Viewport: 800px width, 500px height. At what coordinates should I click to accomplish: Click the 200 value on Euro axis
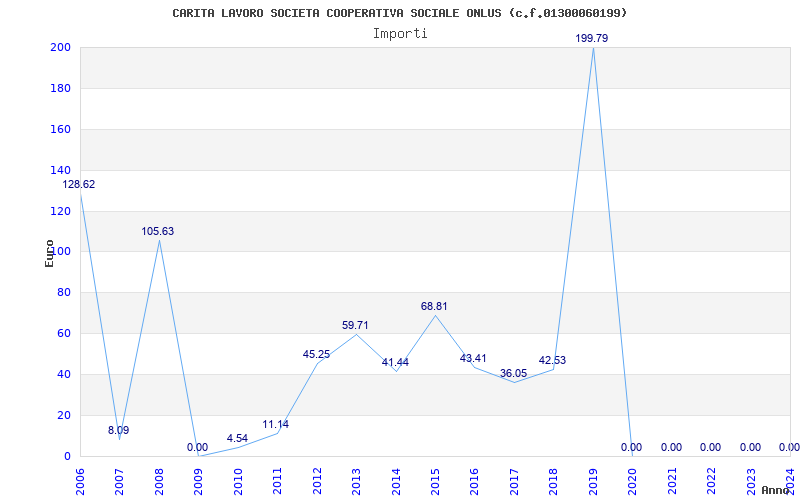[60, 47]
